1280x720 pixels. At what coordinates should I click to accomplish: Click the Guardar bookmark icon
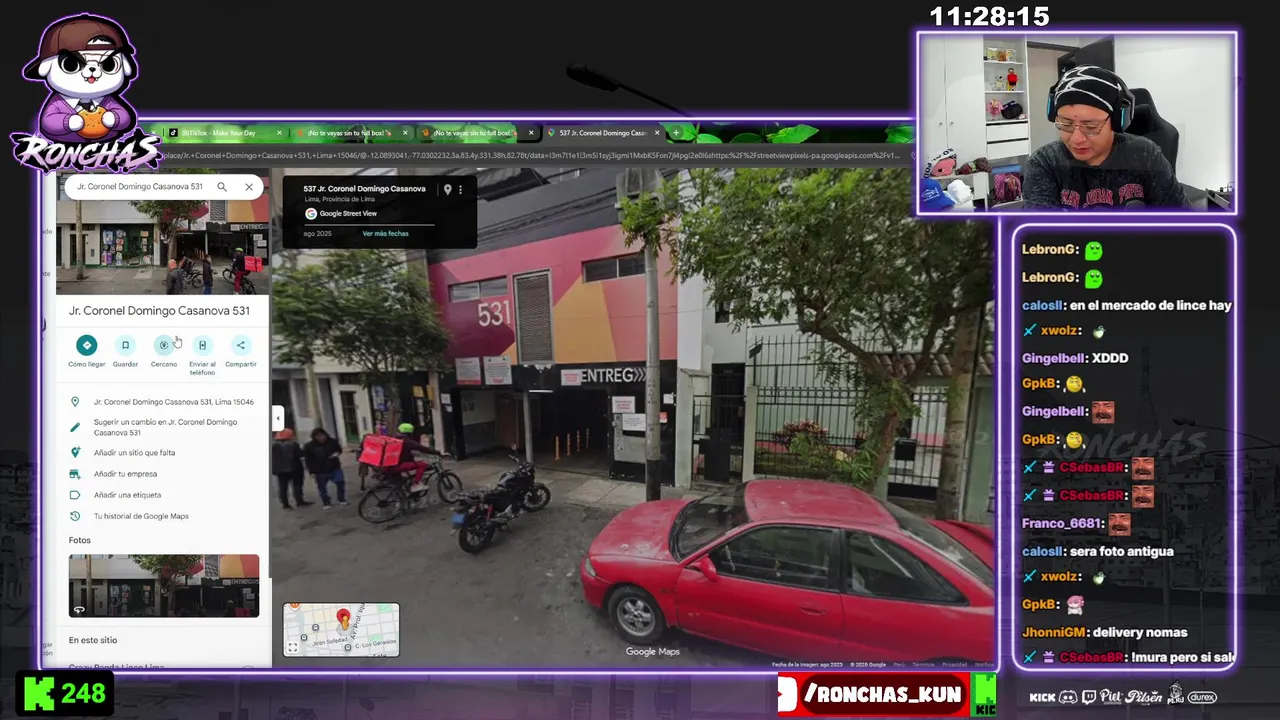click(125, 345)
